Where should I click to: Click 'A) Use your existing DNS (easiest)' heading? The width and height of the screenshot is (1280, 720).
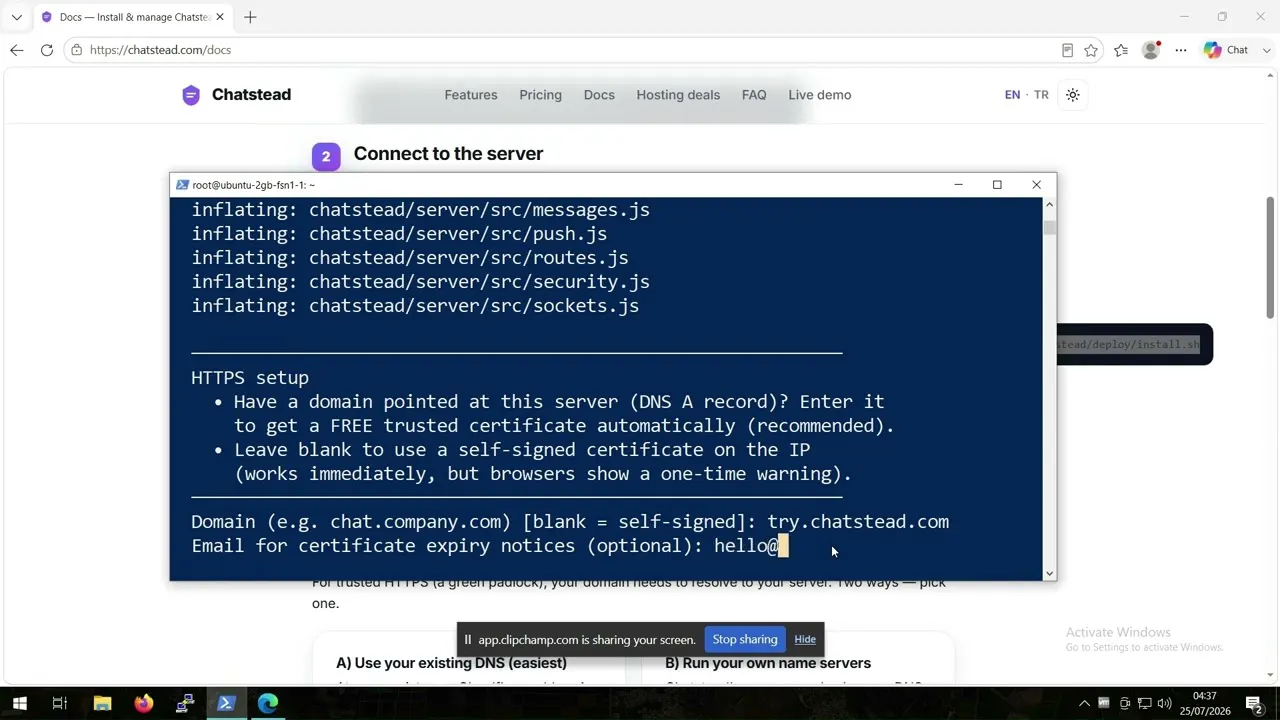pos(451,663)
